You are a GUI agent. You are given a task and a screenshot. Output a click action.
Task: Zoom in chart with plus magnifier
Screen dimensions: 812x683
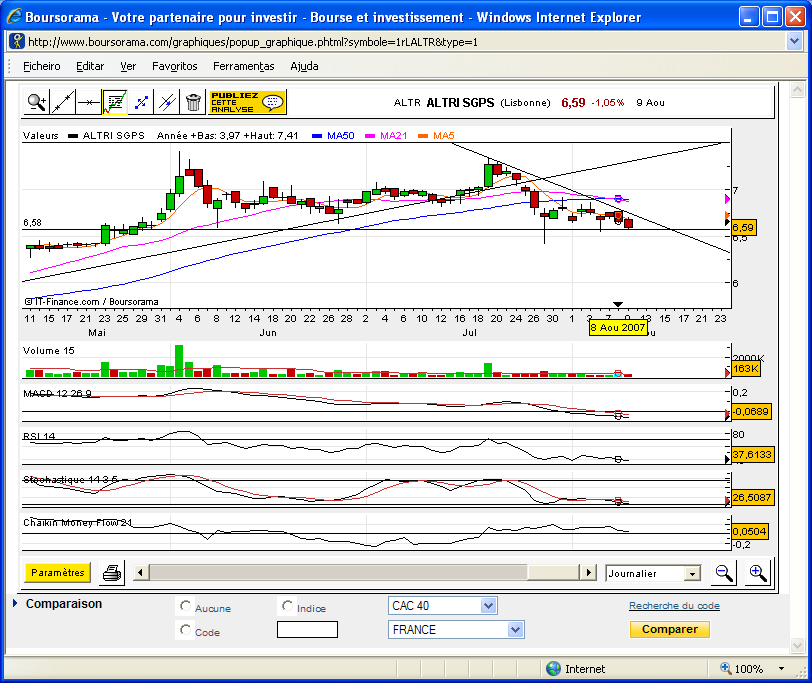coord(758,573)
